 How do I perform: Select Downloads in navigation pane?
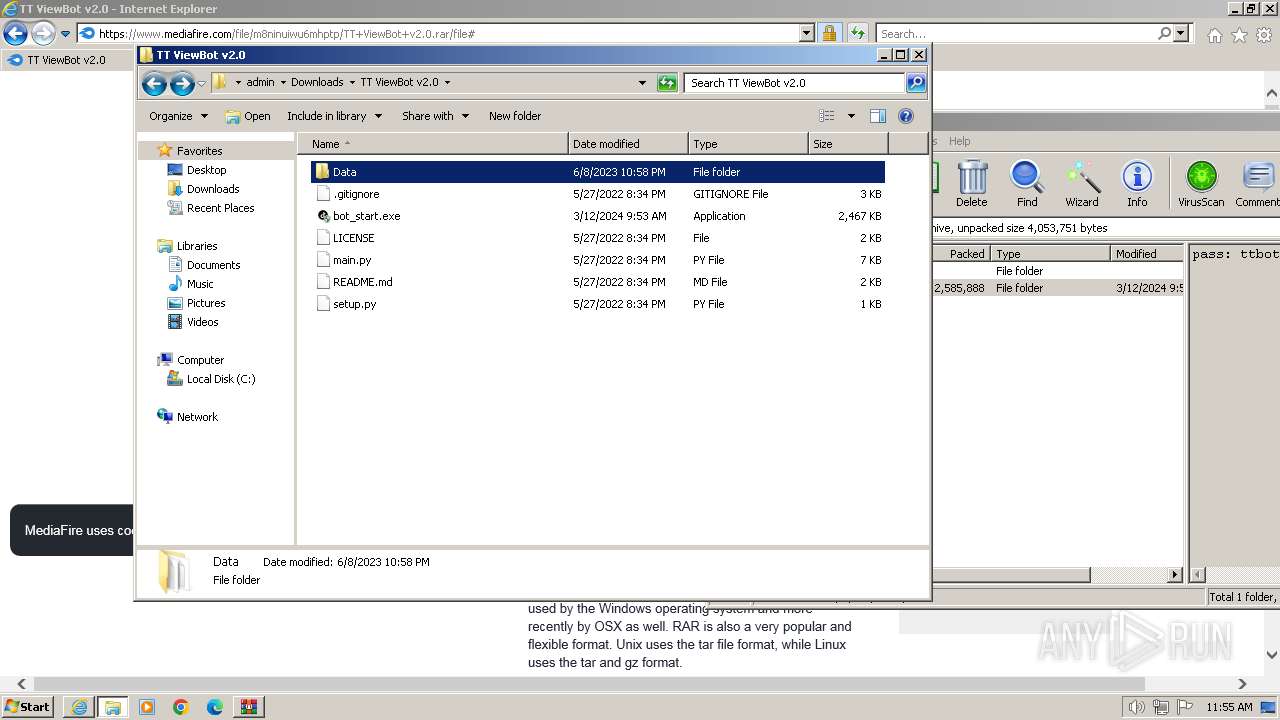pyautogui.click(x=213, y=189)
